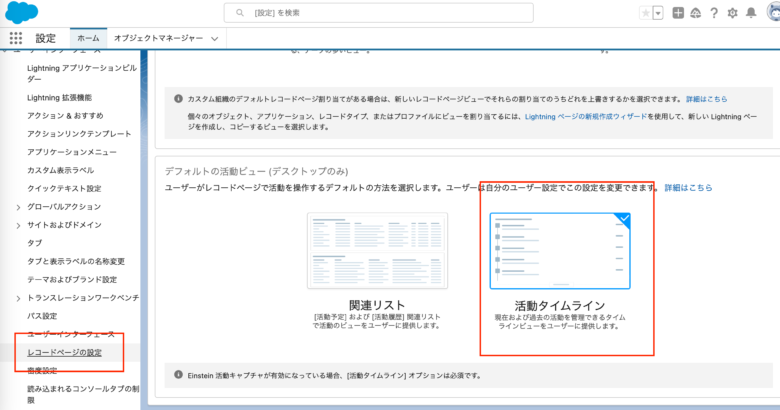The height and width of the screenshot is (410, 780).
Task: Click the info icon in the record page message
Action: click(178, 99)
